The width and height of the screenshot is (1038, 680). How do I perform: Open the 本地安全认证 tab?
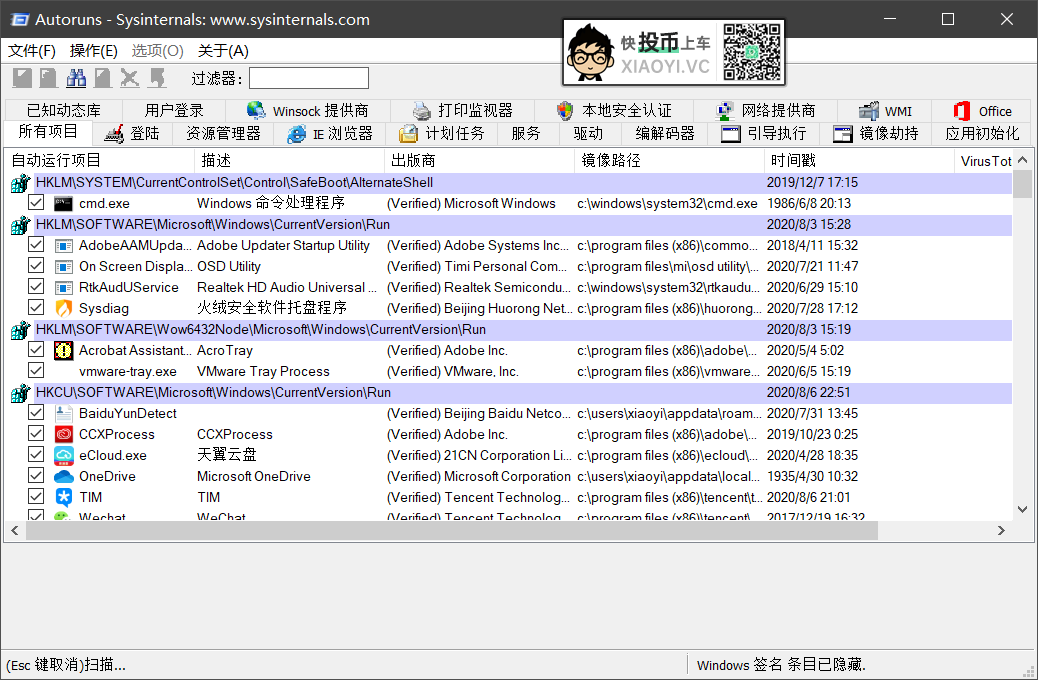pyautogui.click(x=614, y=111)
